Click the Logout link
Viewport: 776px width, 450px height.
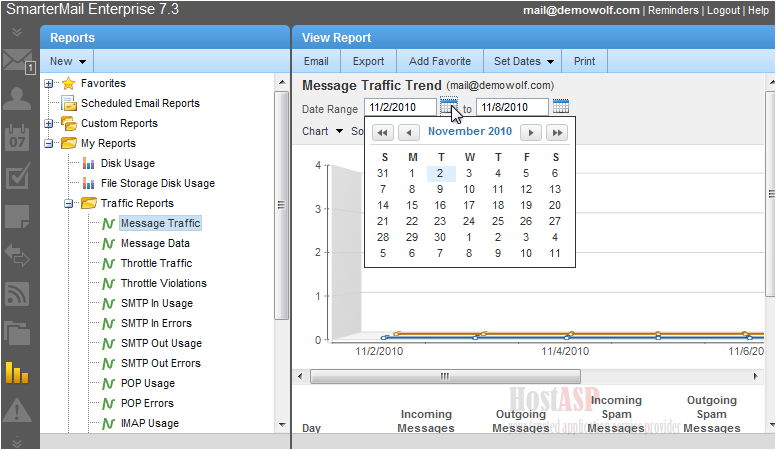click(x=723, y=10)
